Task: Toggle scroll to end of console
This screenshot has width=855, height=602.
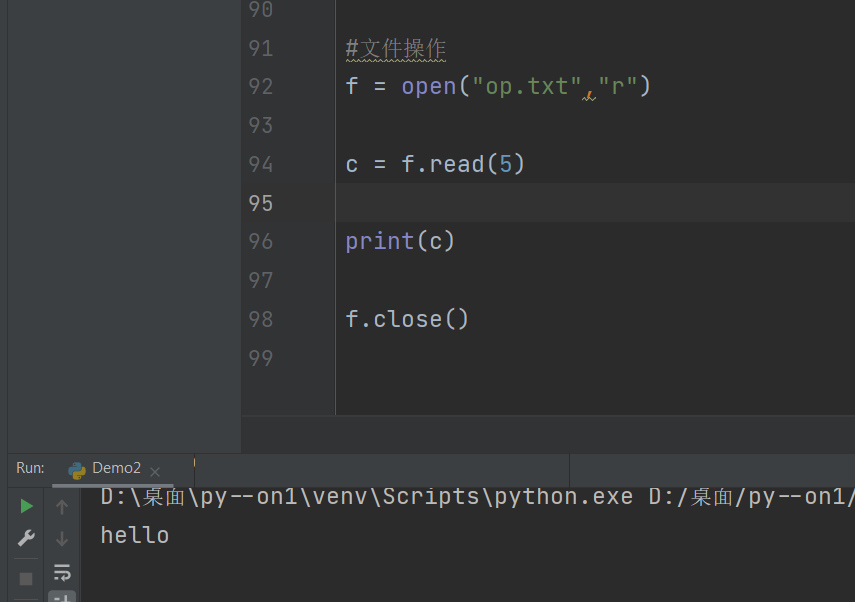Action: (62, 597)
